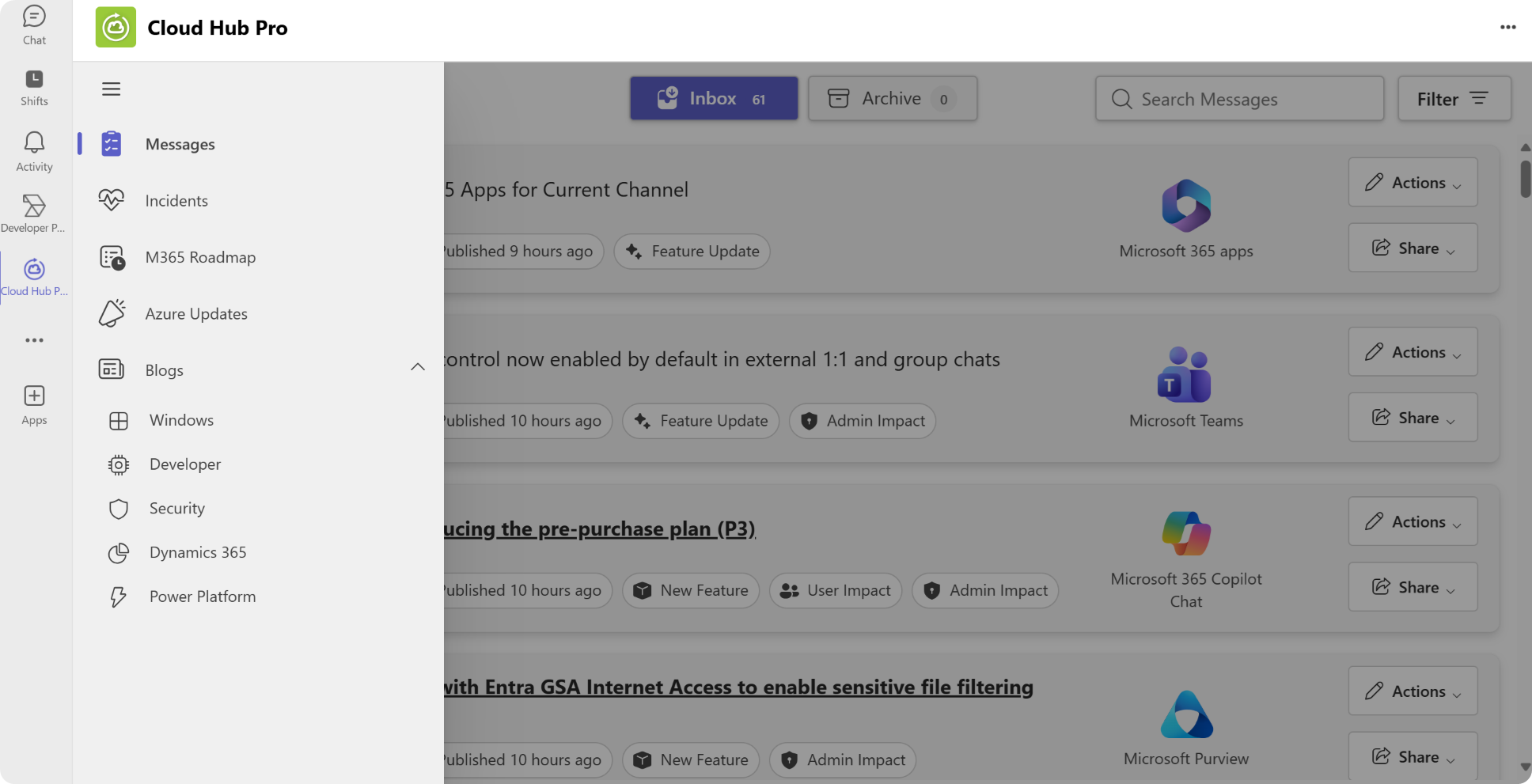Open the Azure Updates section
Screen dimensions: 1532x784
(x=196, y=314)
